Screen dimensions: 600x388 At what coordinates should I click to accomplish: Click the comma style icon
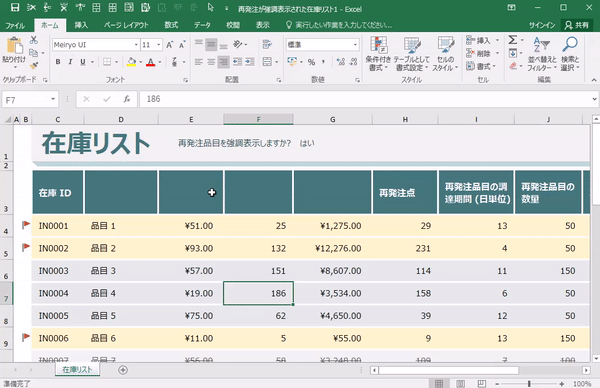(x=323, y=62)
